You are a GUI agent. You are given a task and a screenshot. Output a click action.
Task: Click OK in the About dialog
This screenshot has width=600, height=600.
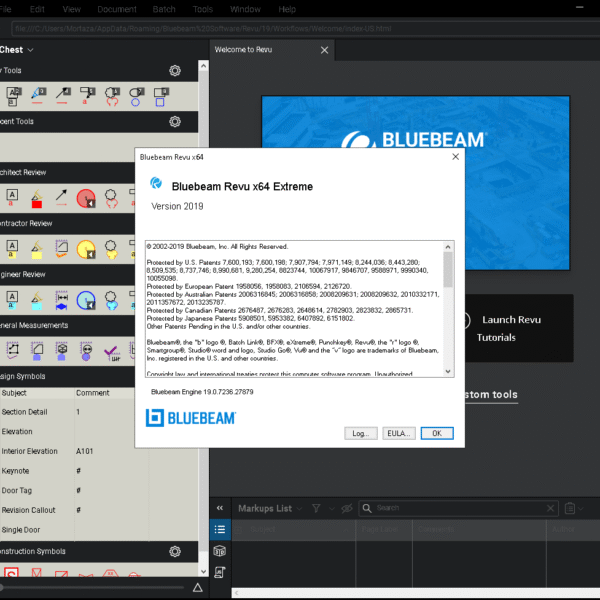(437, 433)
